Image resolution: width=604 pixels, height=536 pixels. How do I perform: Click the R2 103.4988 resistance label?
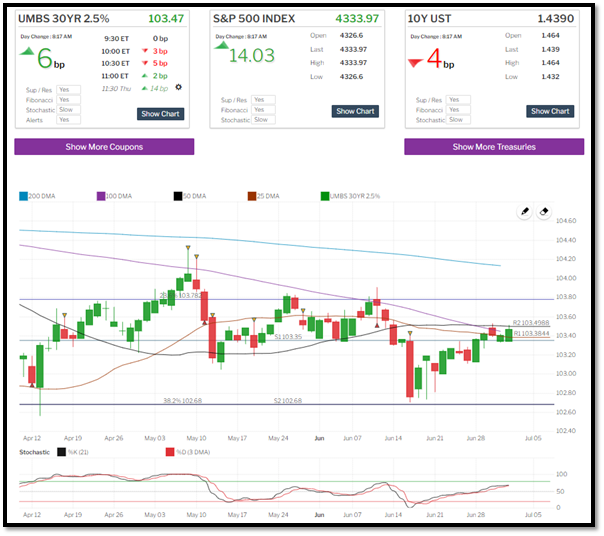(x=531, y=323)
